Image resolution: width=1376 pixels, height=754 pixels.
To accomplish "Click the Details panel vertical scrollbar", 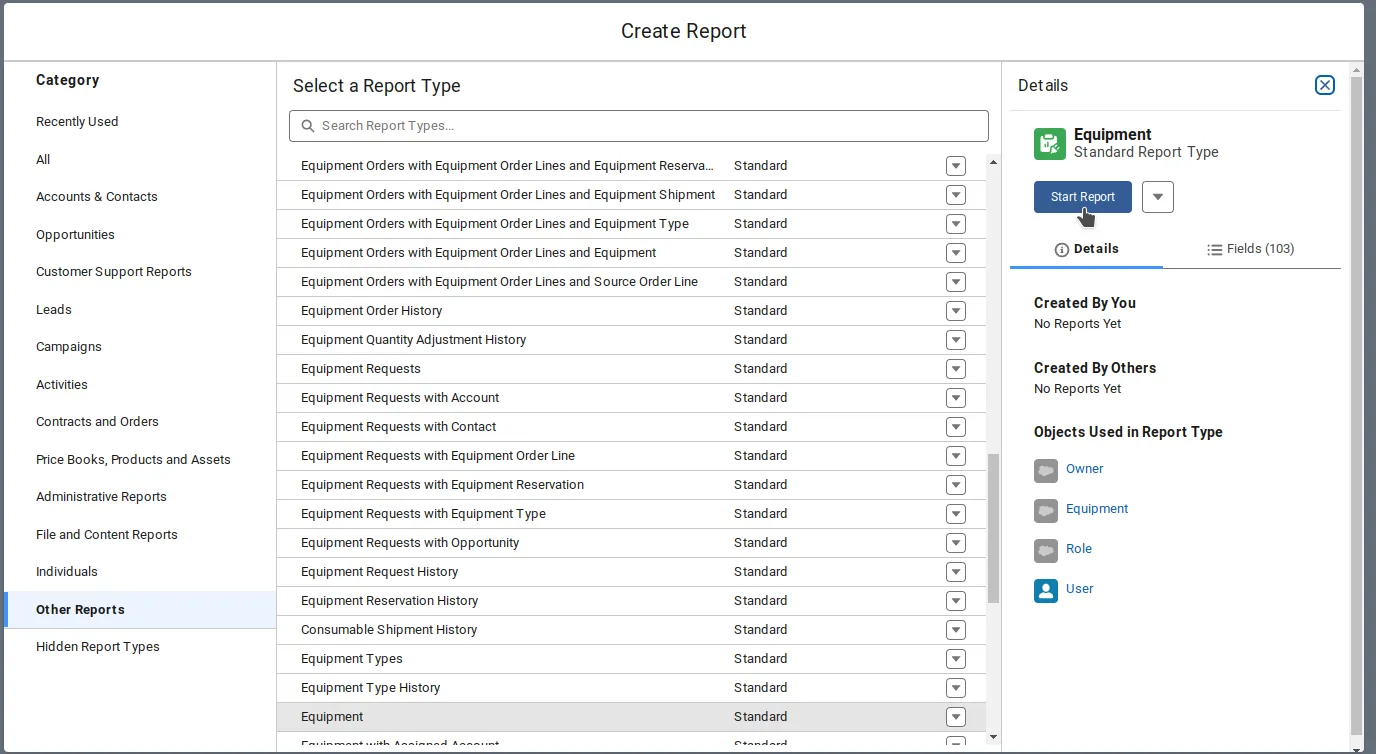I will (1356, 405).
